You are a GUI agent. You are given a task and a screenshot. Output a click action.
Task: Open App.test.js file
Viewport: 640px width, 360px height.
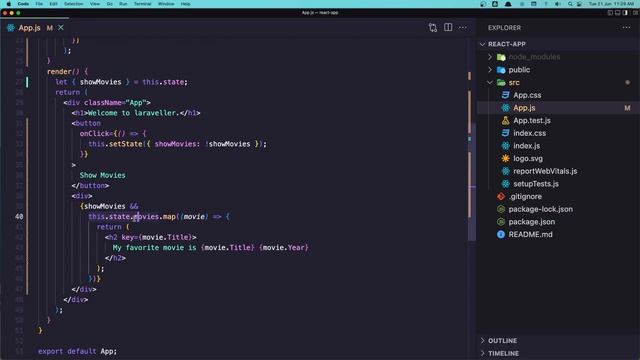click(532, 120)
